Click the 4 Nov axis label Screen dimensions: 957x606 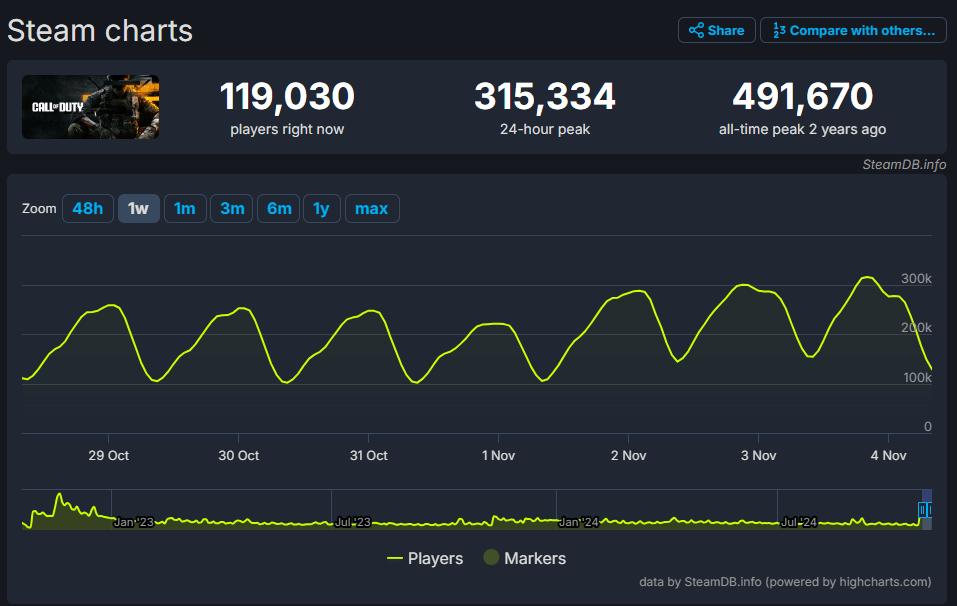[889, 455]
